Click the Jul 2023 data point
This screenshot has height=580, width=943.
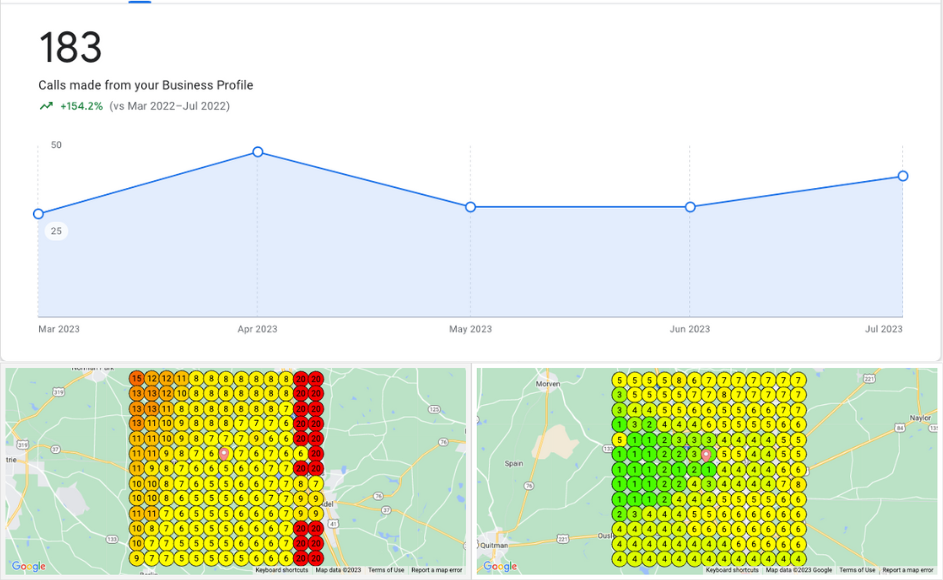click(x=903, y=176)
